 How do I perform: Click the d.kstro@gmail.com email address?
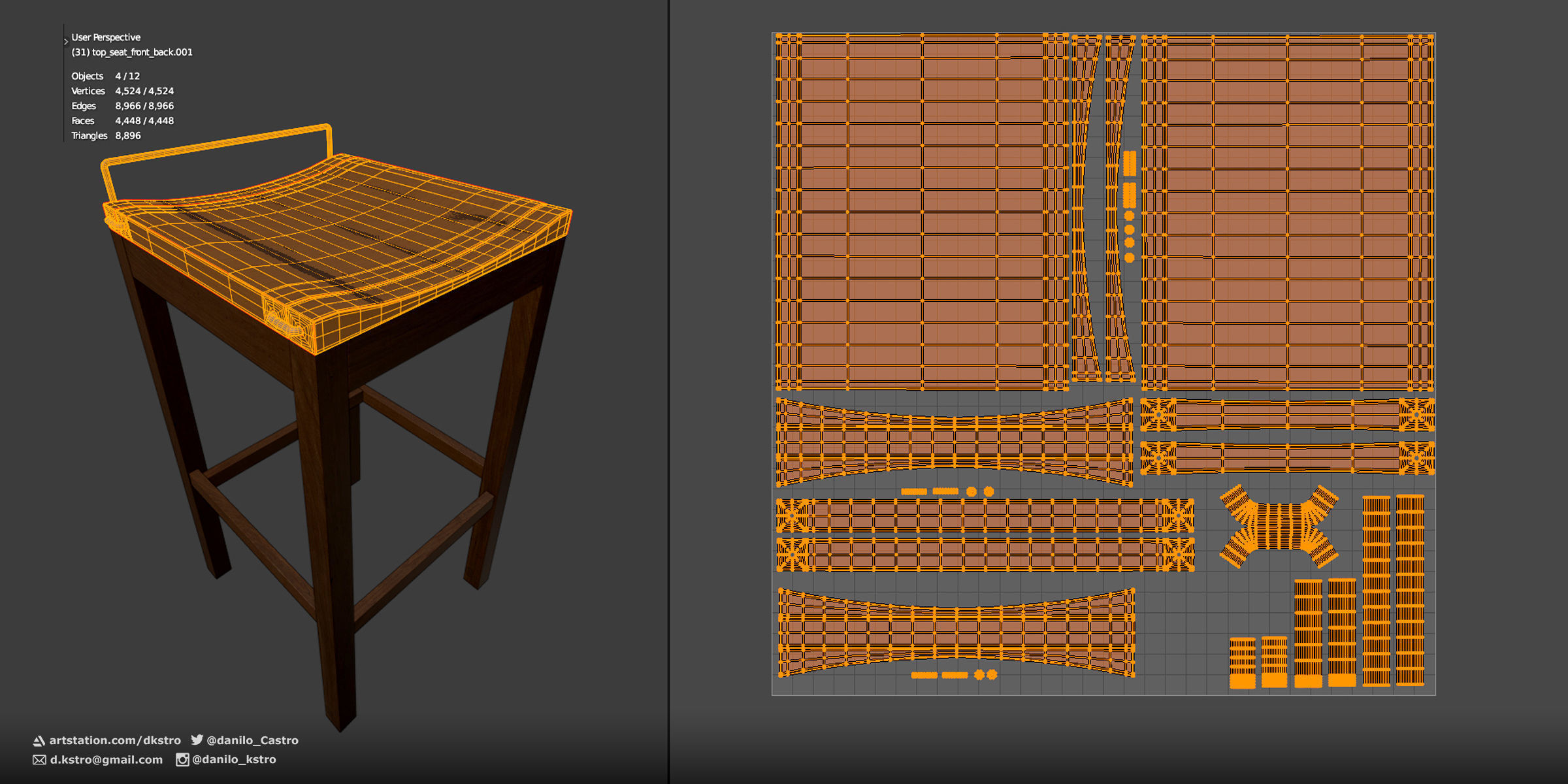106,760
